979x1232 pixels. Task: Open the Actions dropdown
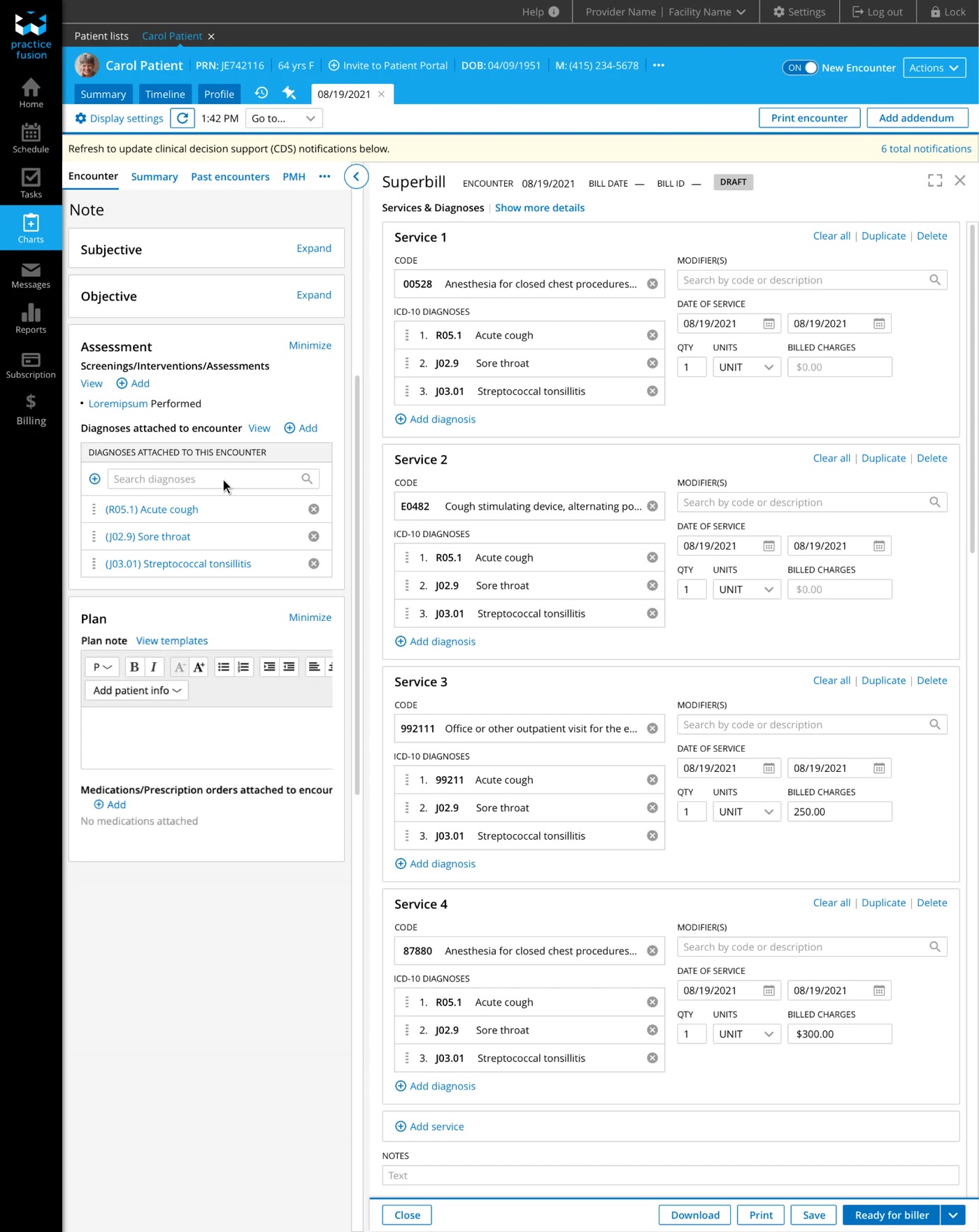(x=934, y=68)
